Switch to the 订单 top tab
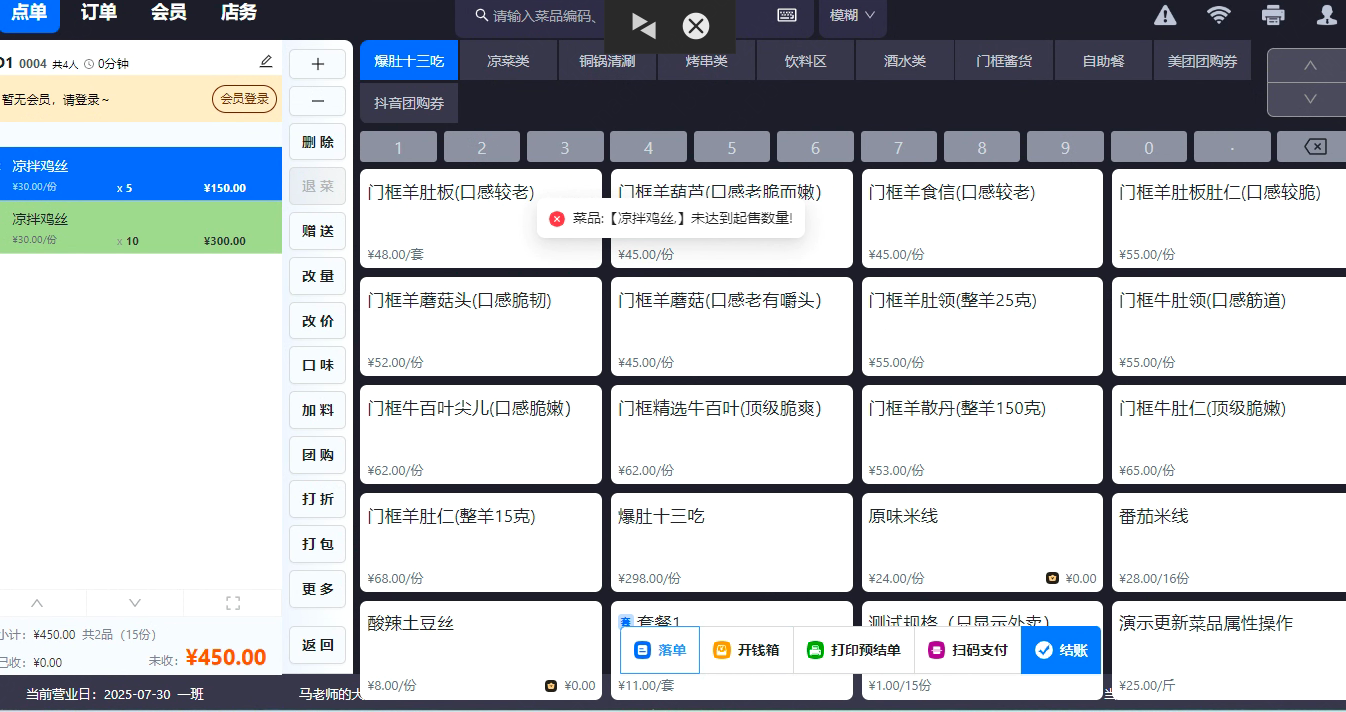This screenshot has height=712, width=1346. [x=99, y=13]
